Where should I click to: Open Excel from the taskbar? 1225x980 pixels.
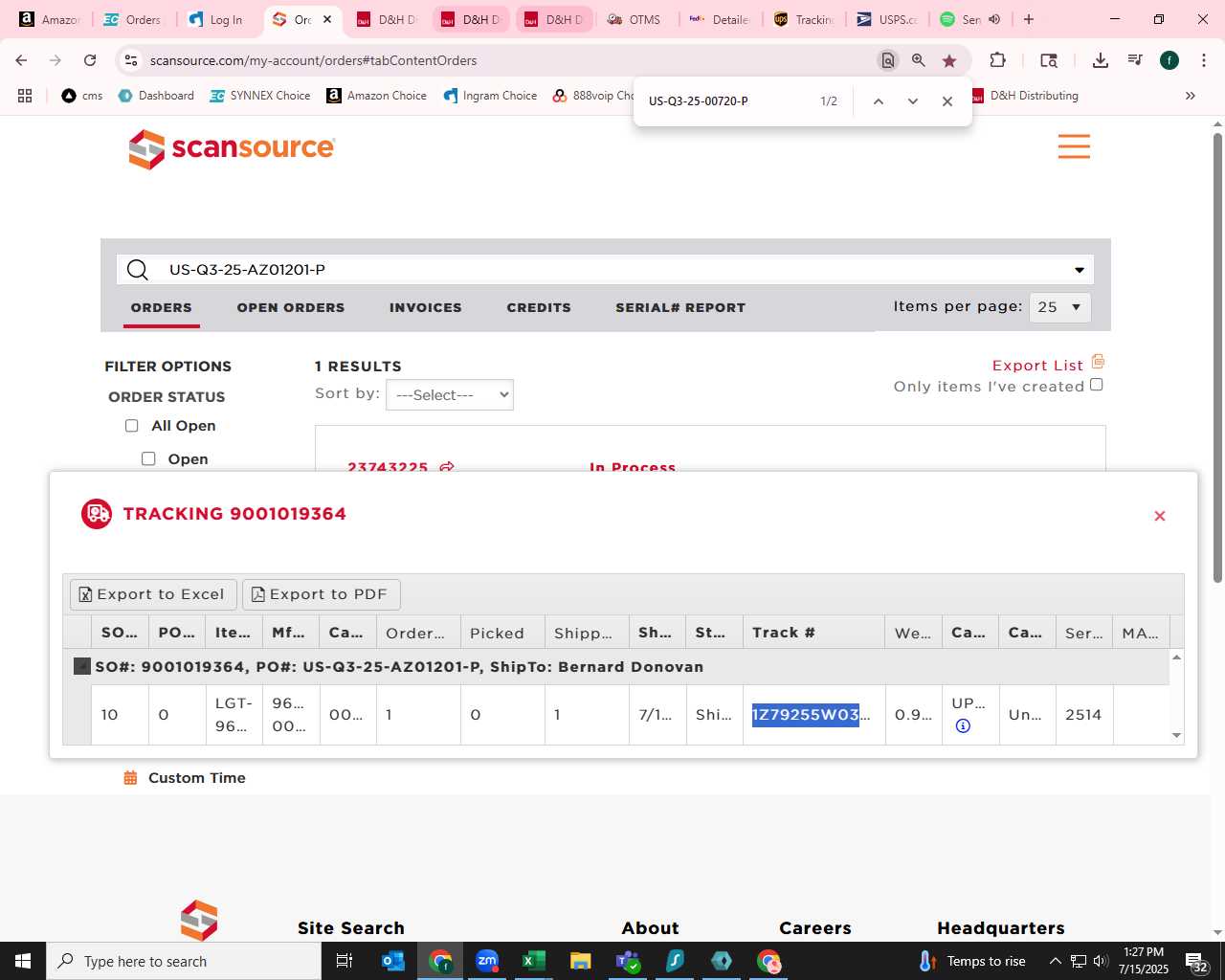click(533, 961)
